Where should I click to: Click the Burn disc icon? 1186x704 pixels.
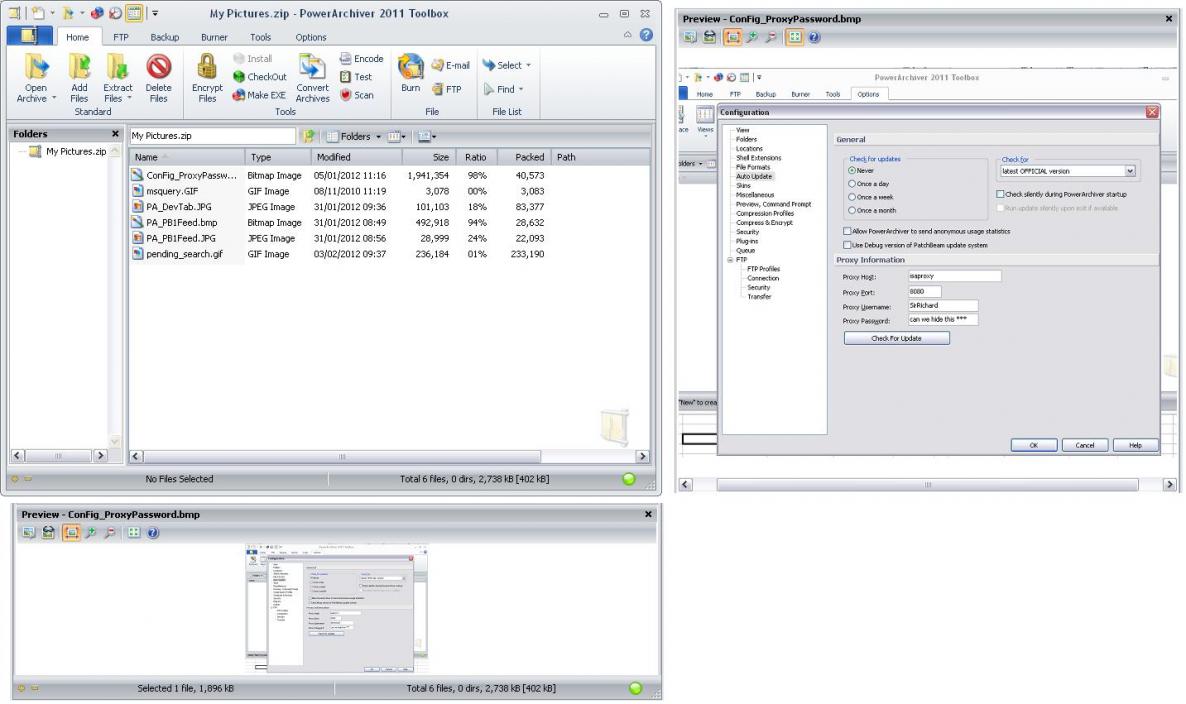(x=411, y=67)
